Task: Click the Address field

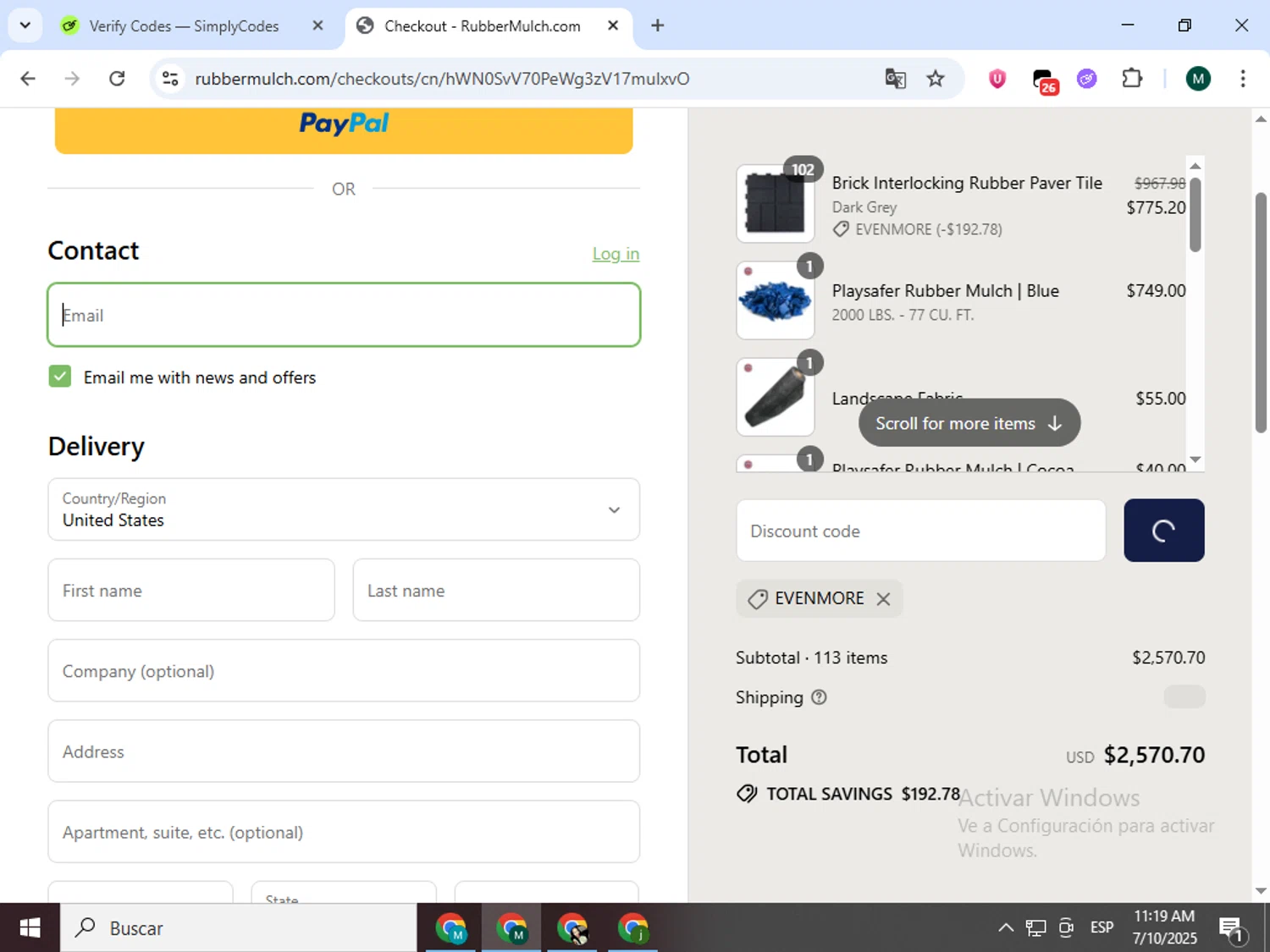Action: pos(344,751)
